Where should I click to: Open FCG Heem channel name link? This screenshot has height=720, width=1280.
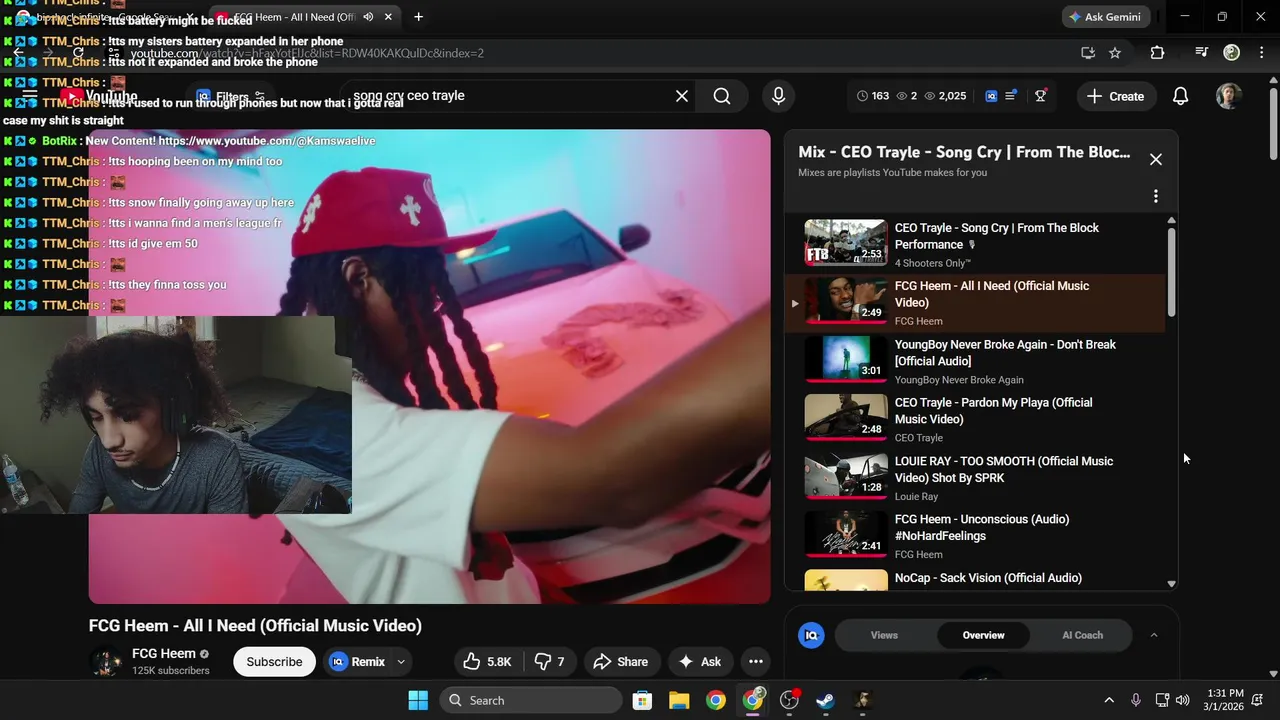[164, 653]
